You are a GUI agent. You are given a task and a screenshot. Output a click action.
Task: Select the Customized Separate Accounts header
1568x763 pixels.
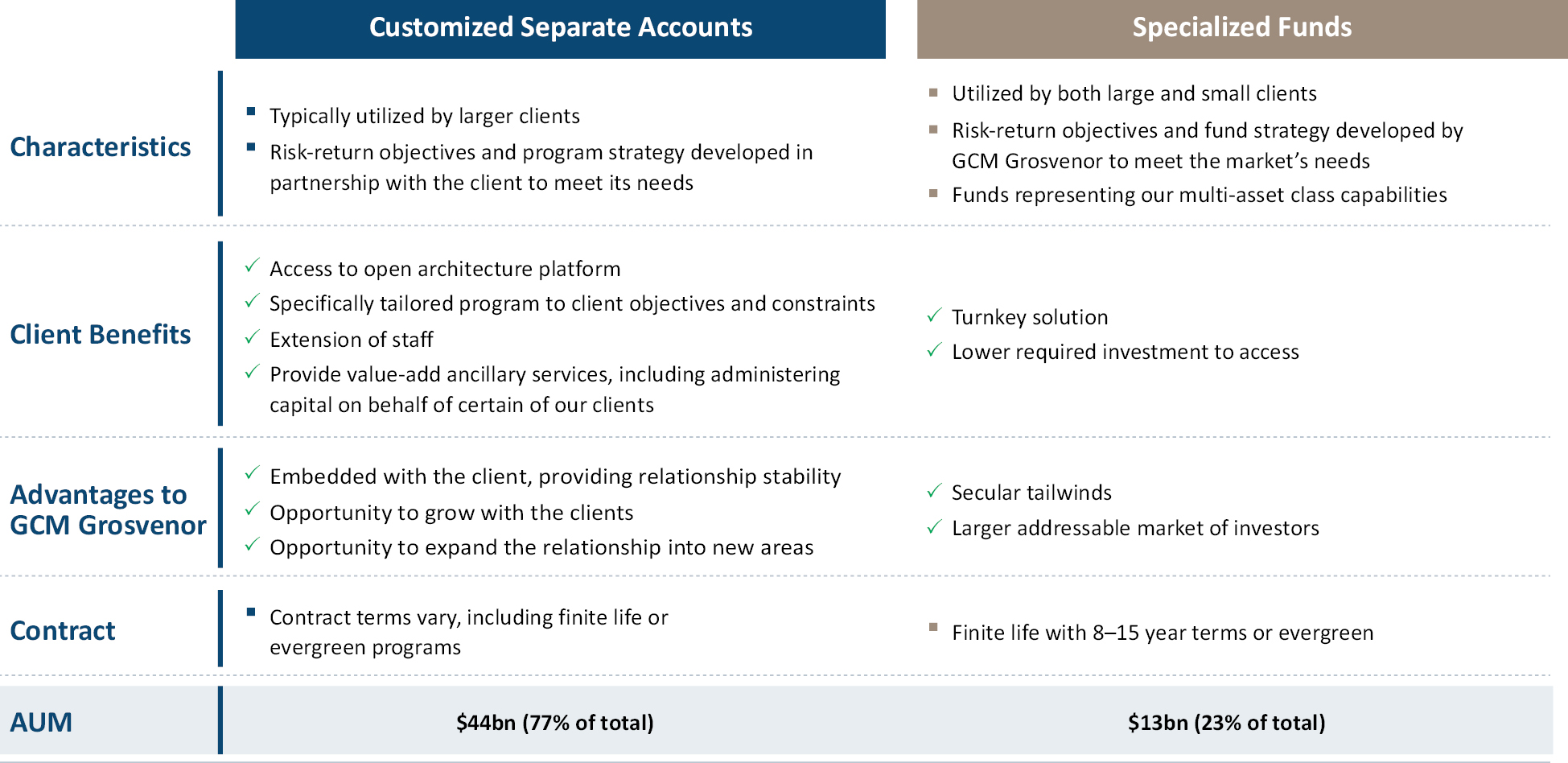[x=560, y=28]
